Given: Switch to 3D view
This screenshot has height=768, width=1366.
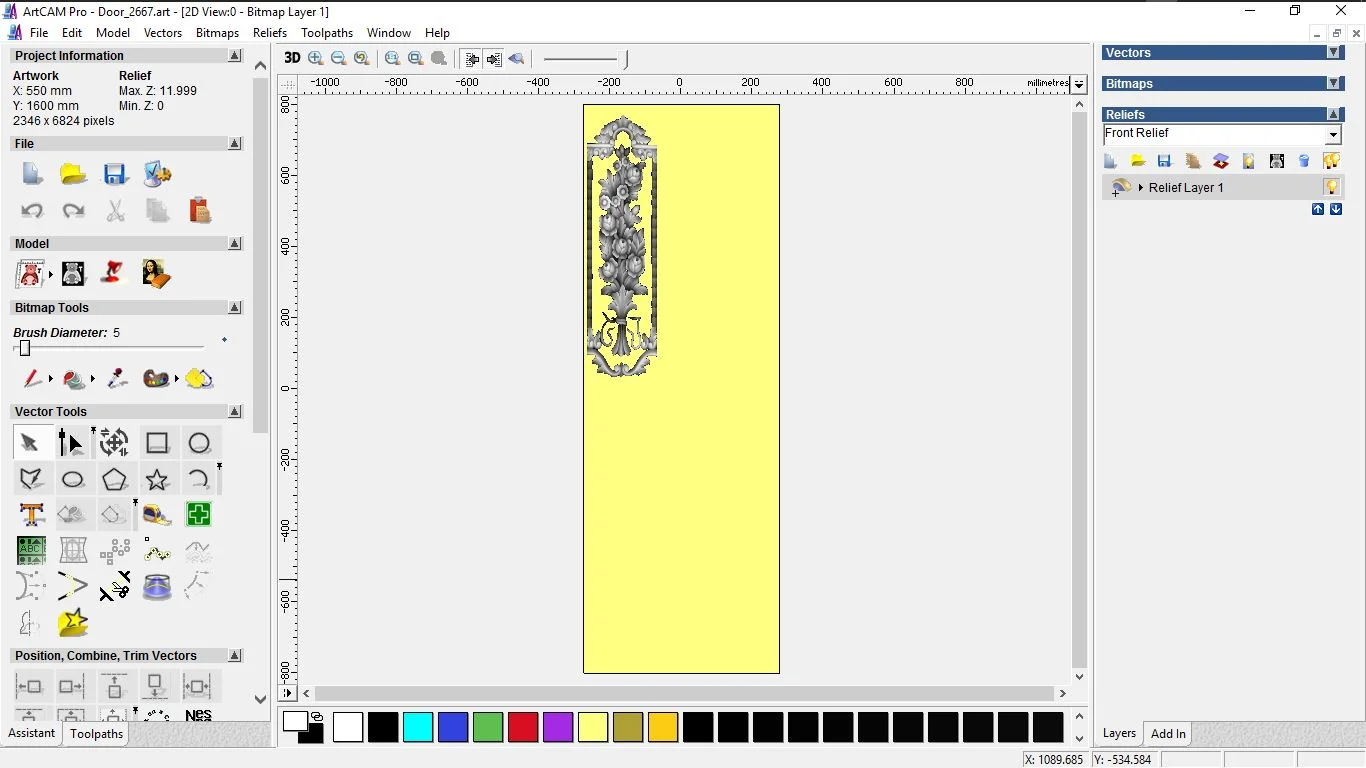Looking at the screenshot, I should (x=292, y=59).
